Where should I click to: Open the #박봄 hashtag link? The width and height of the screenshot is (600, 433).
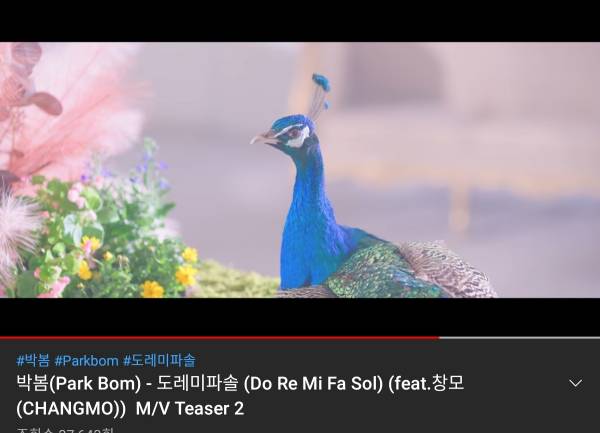[33, 360]
